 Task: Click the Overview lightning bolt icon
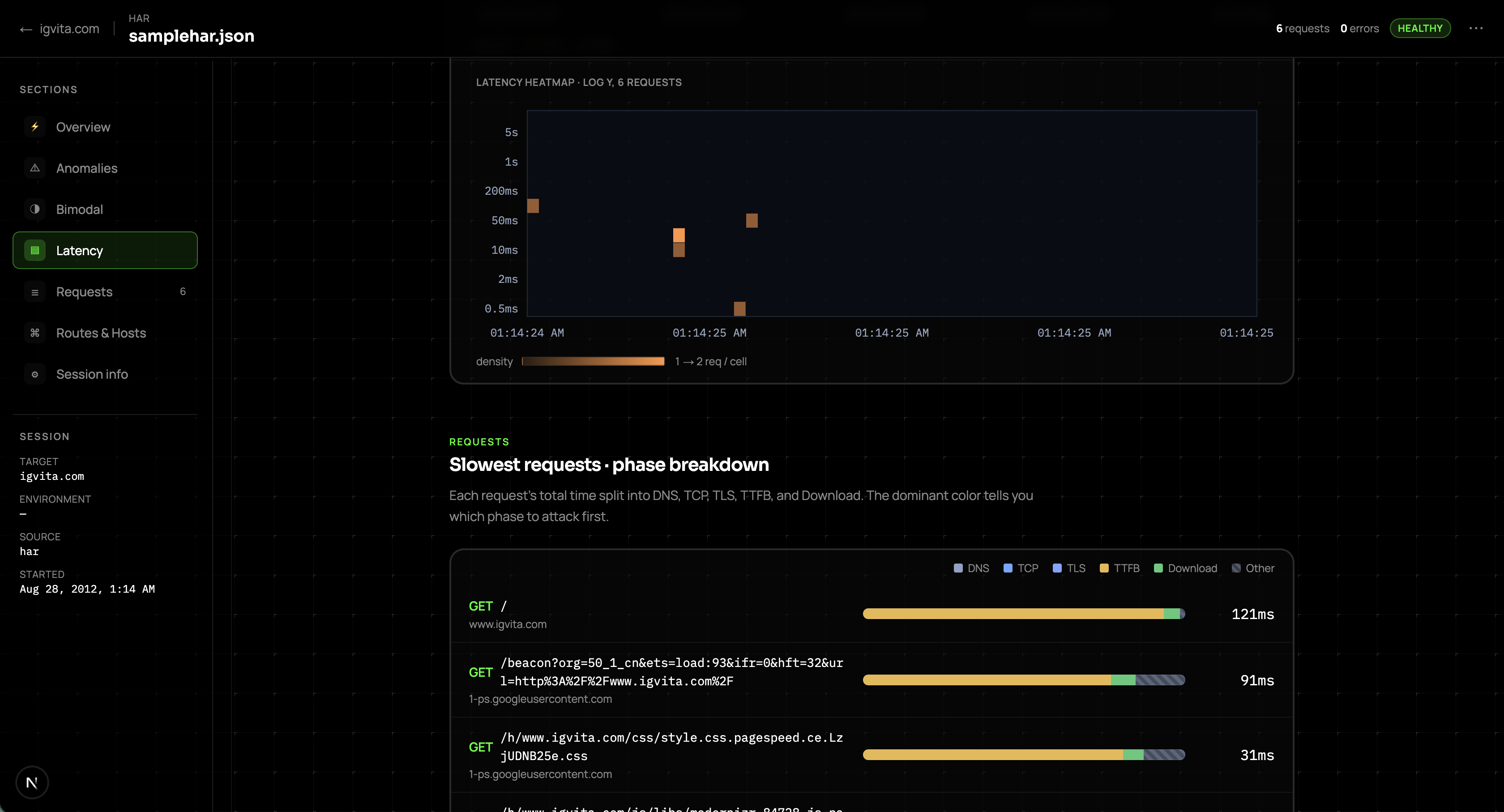(x=35, y=127)
